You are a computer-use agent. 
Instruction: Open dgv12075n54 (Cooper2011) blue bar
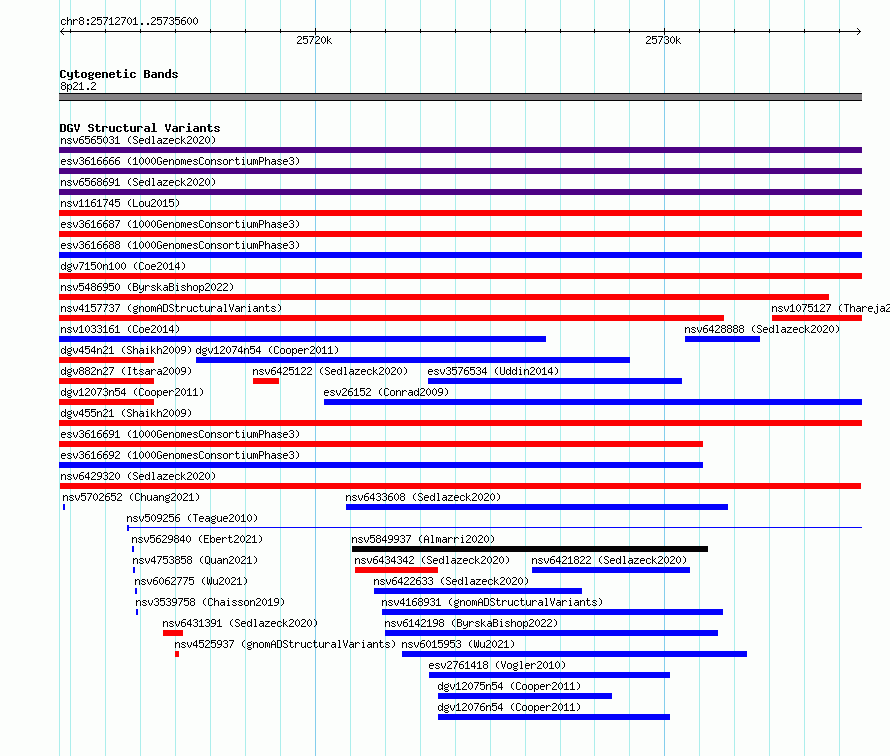click(x=525, y=696)
